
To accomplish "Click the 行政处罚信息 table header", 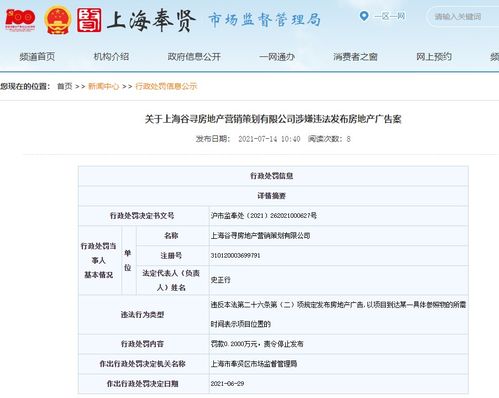I will pyautogui.click(x=273, y=176).
